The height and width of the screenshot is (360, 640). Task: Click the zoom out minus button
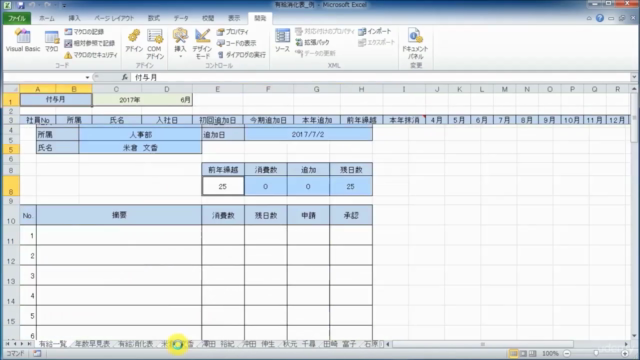[567, 353]
